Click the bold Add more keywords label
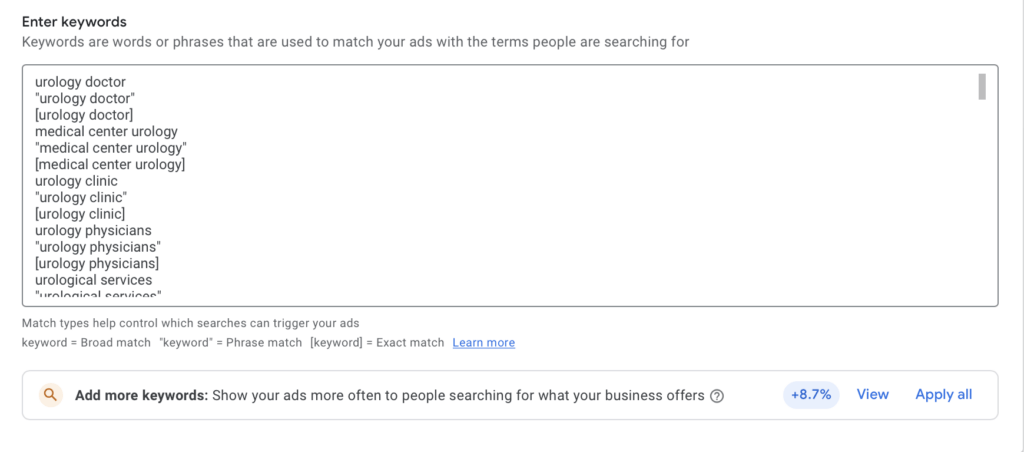This screenshot has height=452, width=1024. 142,395
